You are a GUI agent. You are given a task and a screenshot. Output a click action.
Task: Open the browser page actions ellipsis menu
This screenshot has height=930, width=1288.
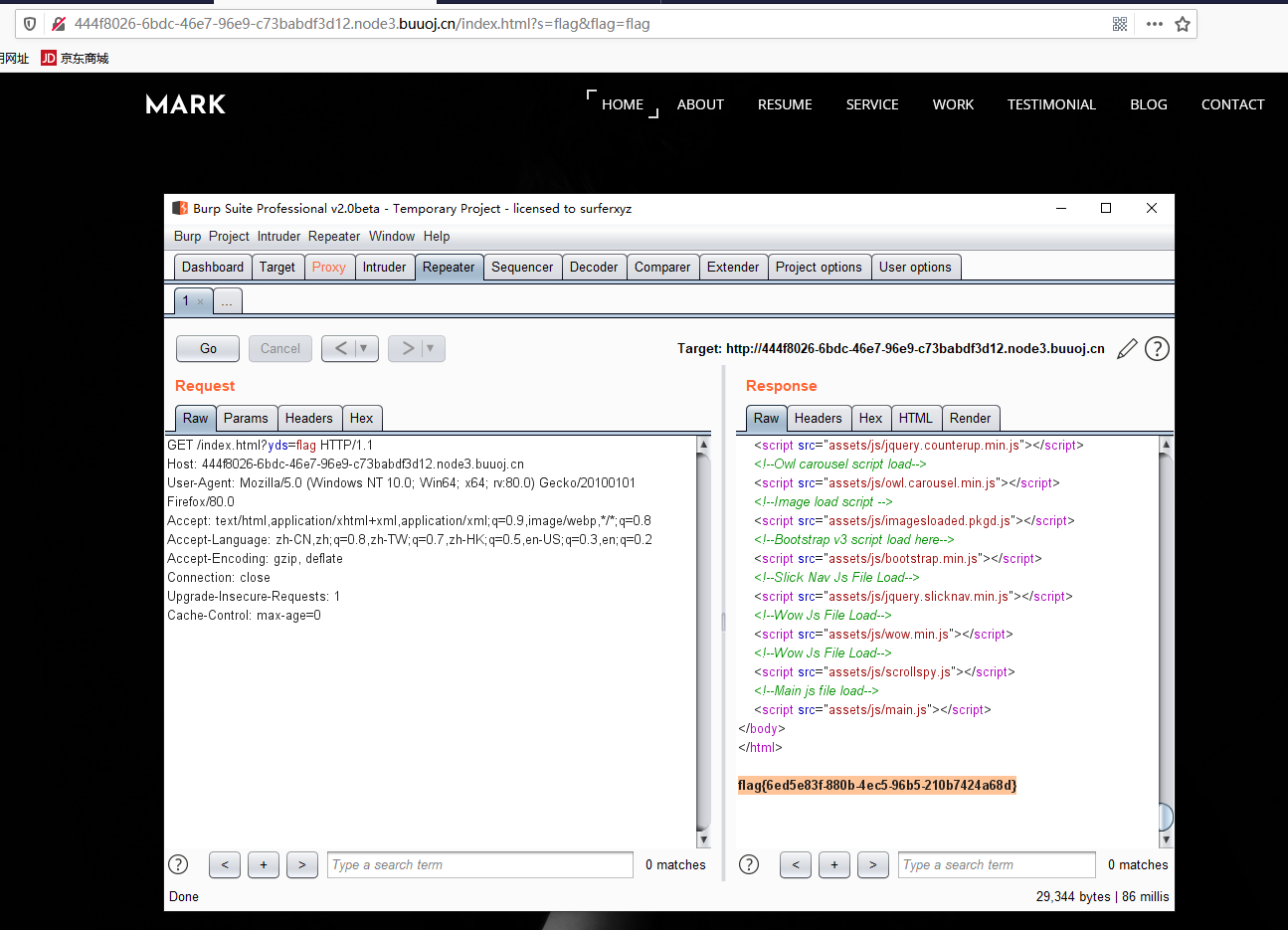[x=1154, y=24]
